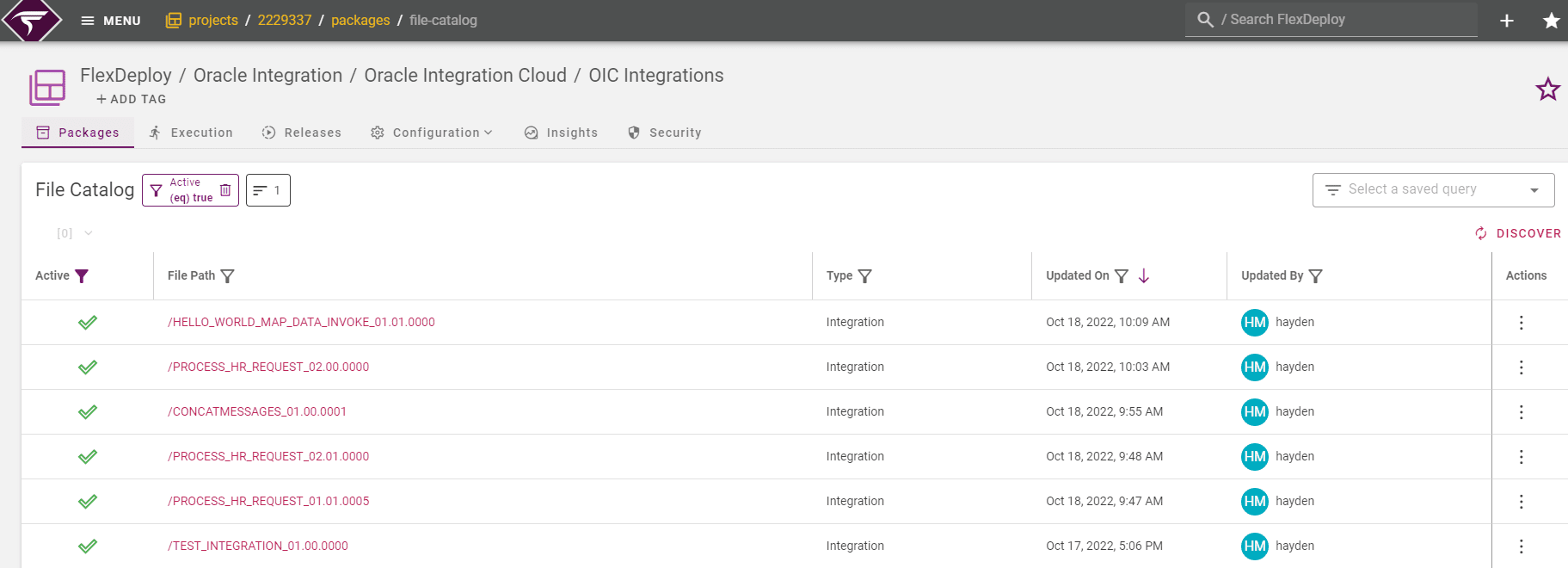Click active checkmark of CONCATMESSAGES row

pyautogui.click(x=88, y=412)
